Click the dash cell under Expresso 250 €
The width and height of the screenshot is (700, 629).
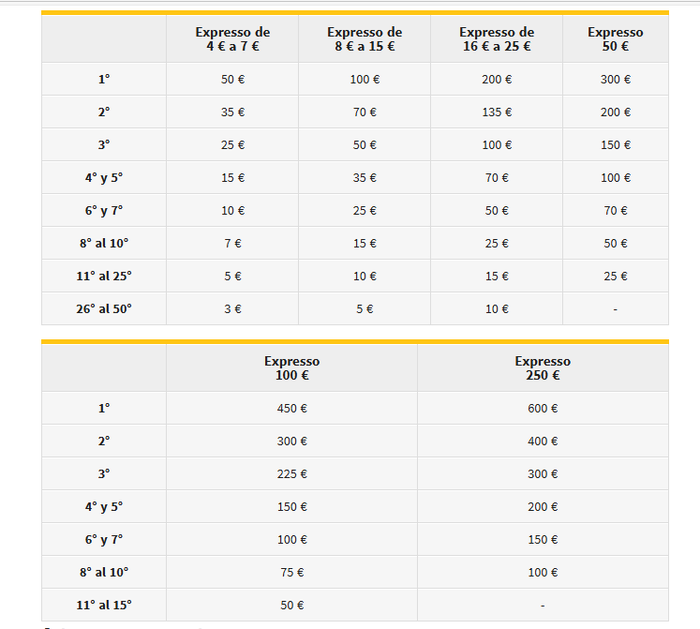(x=542, y=605)
